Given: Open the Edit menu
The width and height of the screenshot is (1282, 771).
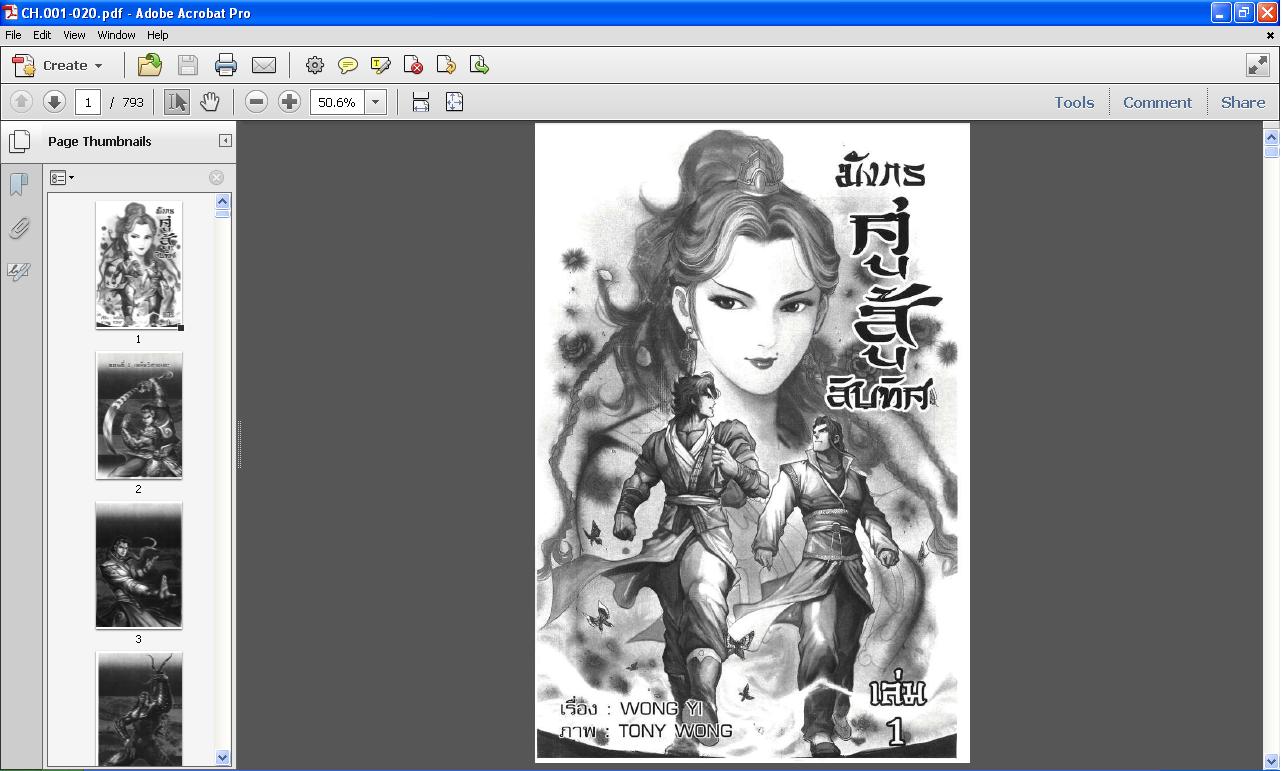Looking at the screenshot, I should [42, 35].
